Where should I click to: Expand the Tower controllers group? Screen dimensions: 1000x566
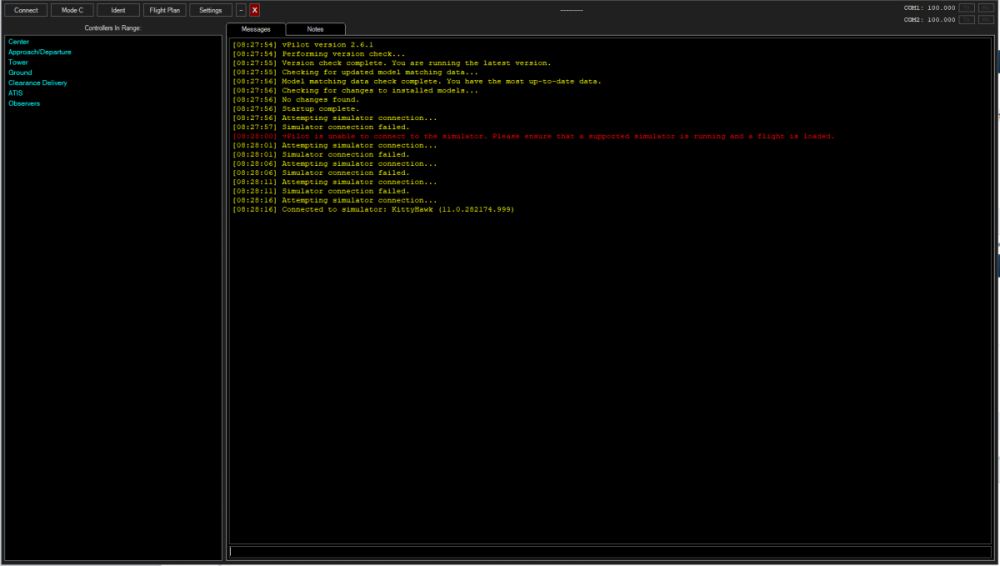[18, 62]
